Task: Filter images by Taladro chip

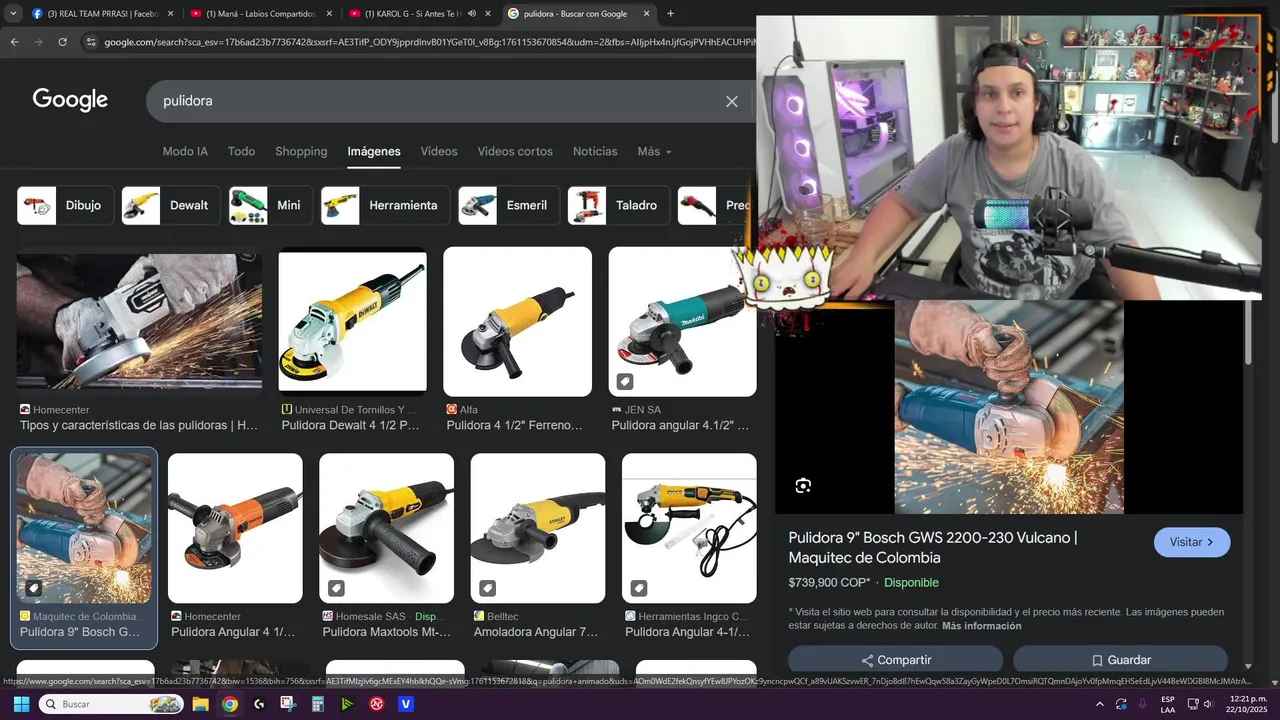Action: pyautogui.click(x=618, y=205)
